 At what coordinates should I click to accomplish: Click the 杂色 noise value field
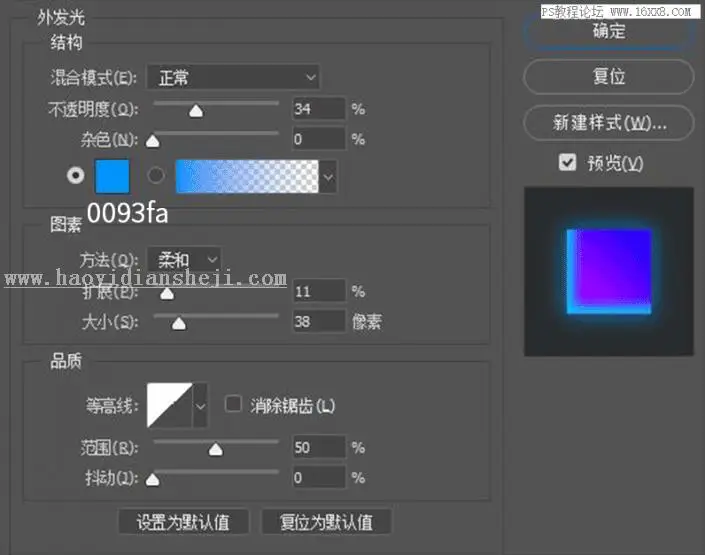[x=318, y=139]
